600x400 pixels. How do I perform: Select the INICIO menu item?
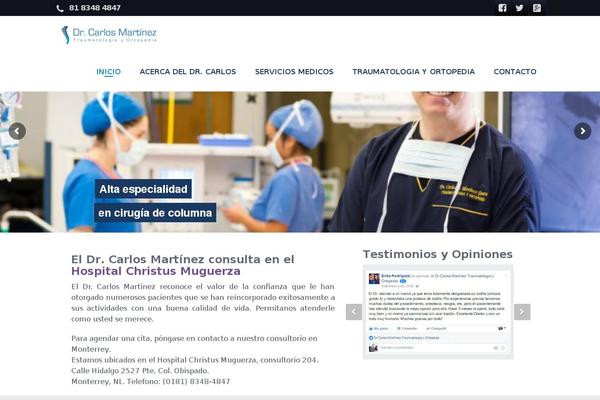(108, 72)
